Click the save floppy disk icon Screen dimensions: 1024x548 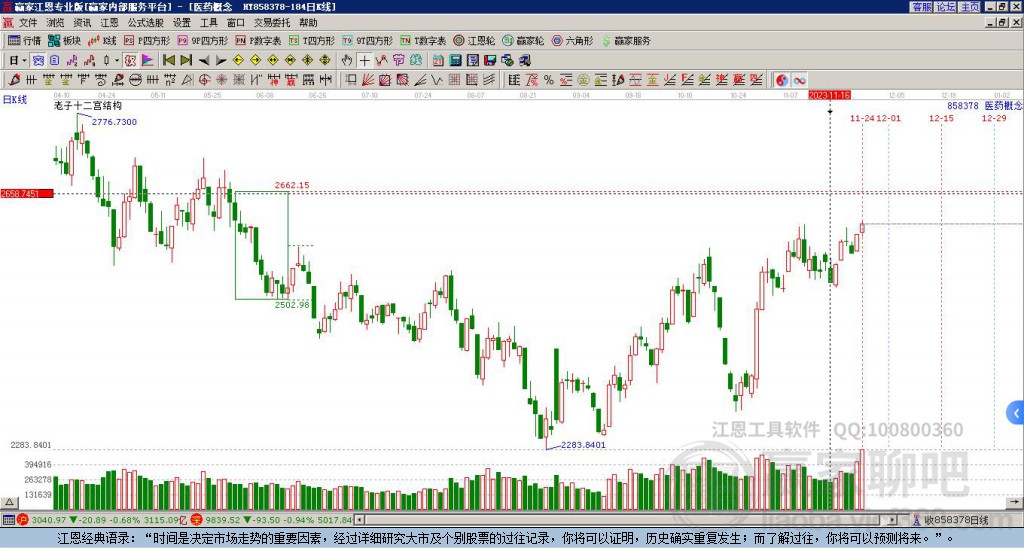click(x=490, y=61)
